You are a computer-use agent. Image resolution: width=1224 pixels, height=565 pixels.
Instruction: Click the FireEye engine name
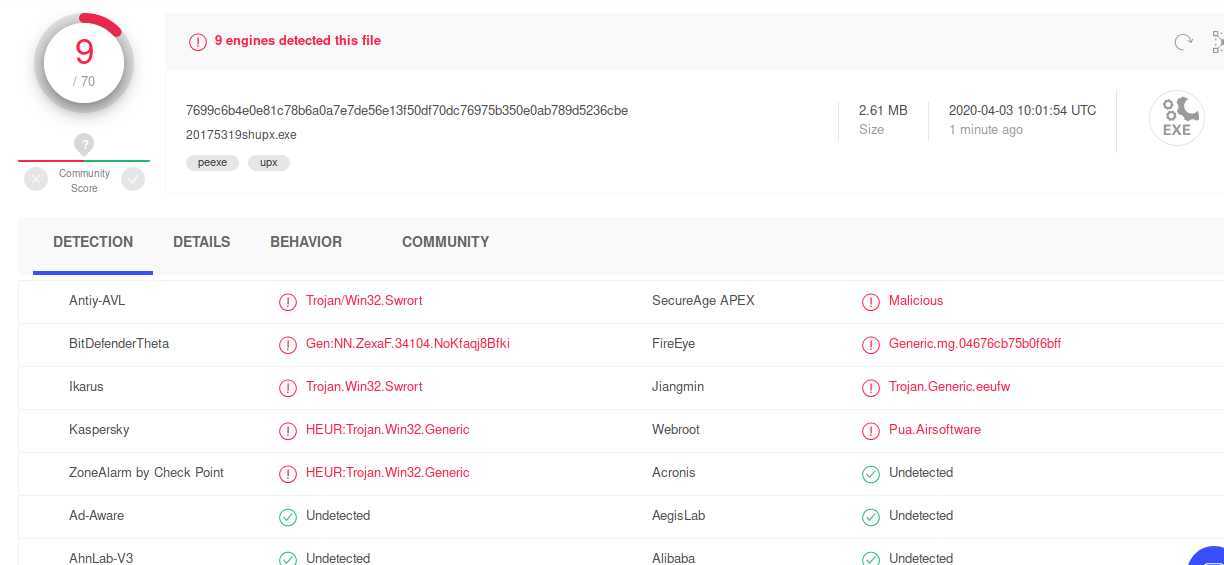673,343
